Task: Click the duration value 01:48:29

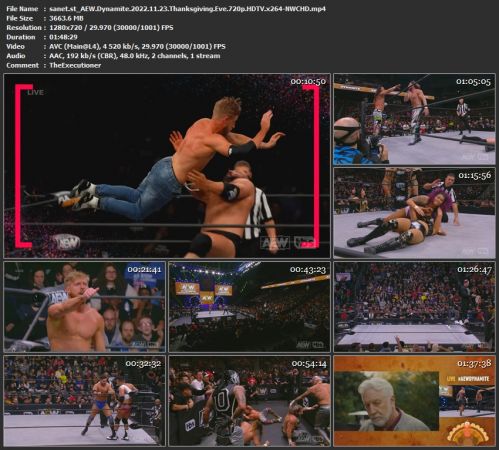Action: (63, 37)
